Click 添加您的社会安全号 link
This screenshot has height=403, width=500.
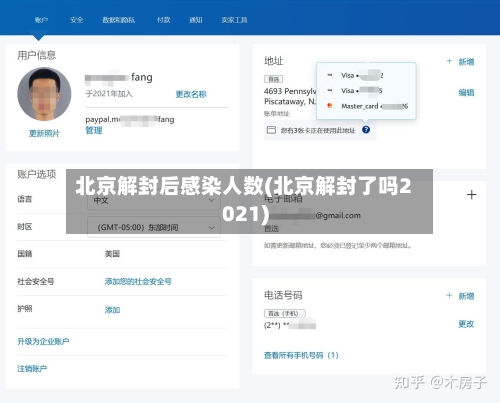tap(138, 282)
